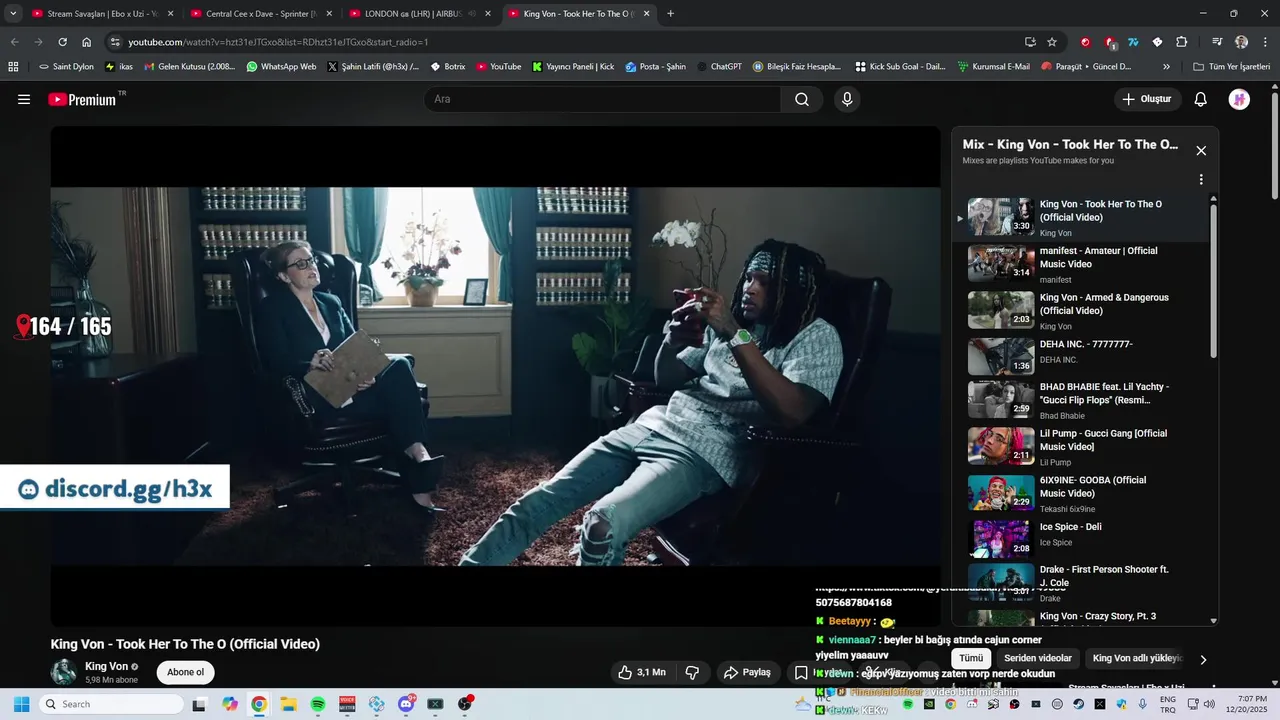
Task: Select the King Von adlı yükleyici chip
Action: (x=1137, y=658)
